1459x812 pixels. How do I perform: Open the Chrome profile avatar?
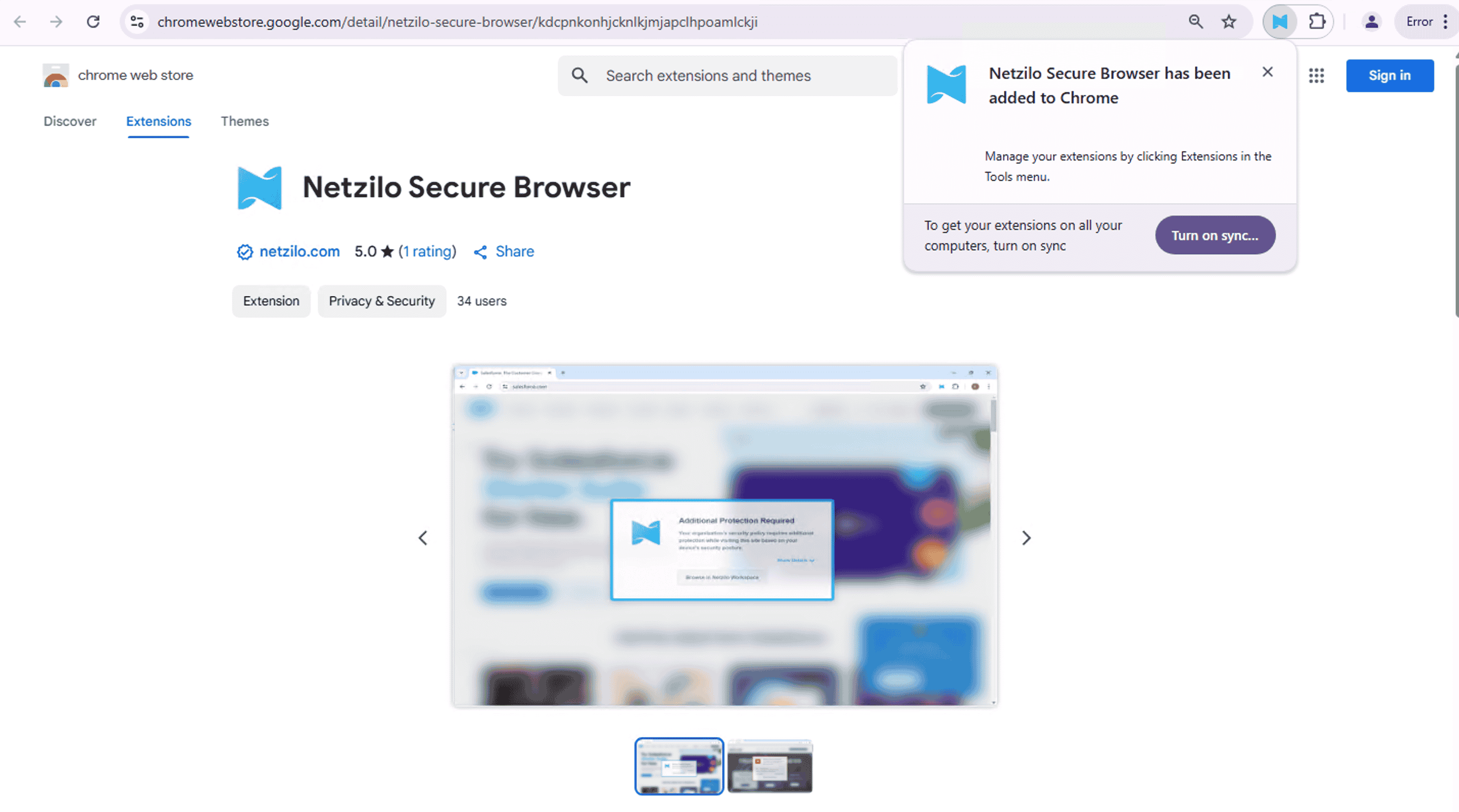(x=1371, y=21)
